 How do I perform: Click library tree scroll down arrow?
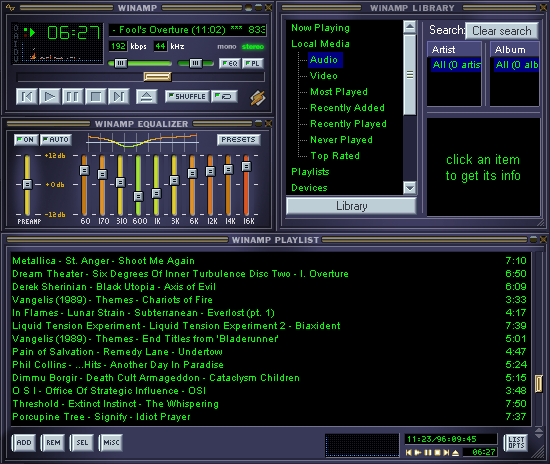(410, 188)
